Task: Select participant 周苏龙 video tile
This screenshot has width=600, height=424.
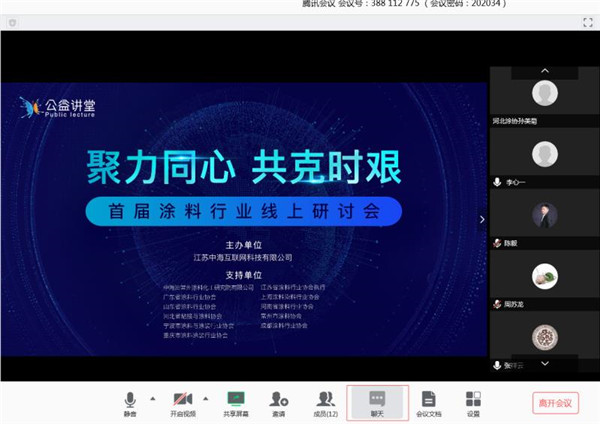Action: (x=544, y=279)
